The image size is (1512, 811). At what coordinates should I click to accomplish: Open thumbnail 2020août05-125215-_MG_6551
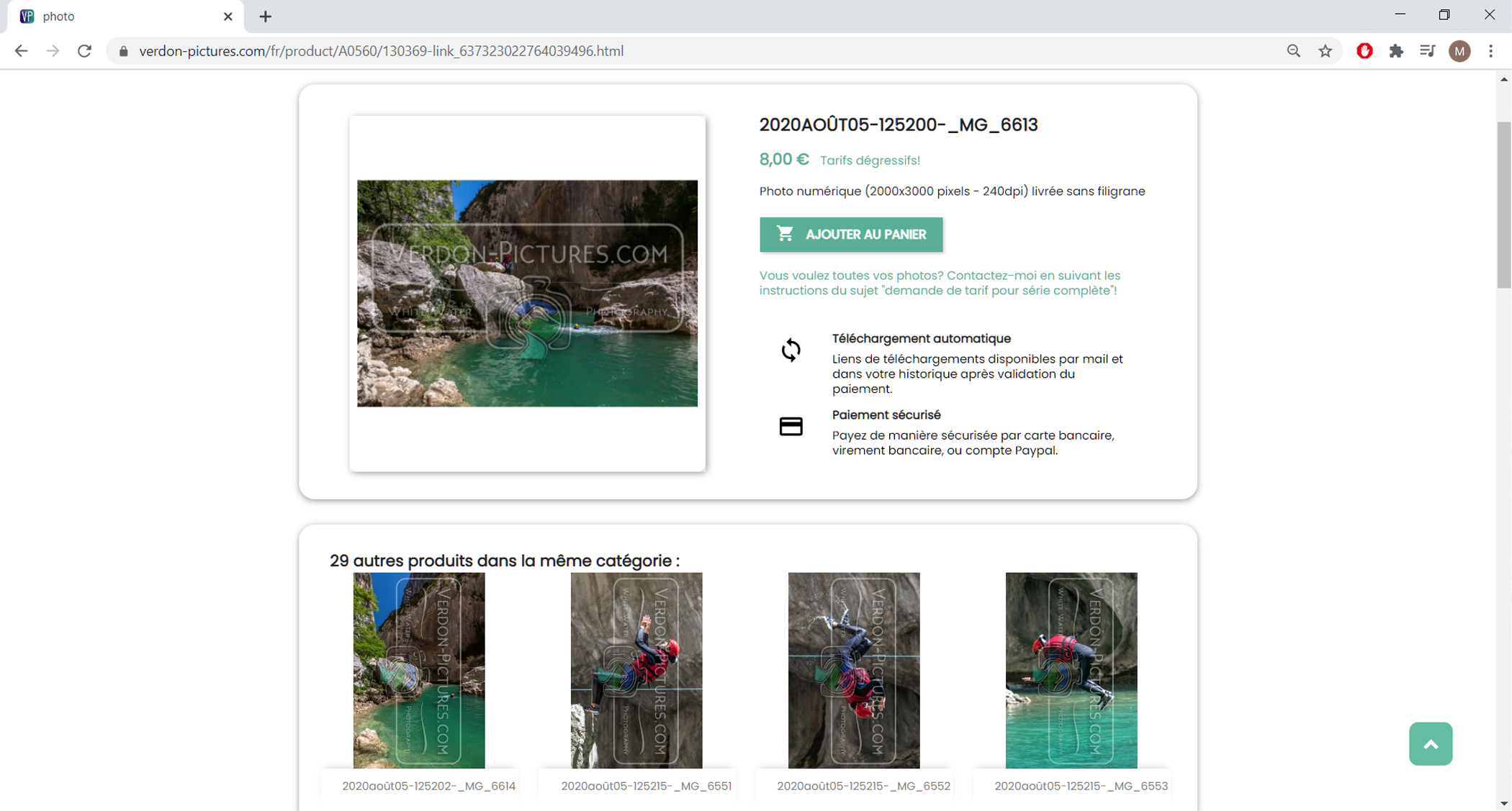tap(636, 670)
